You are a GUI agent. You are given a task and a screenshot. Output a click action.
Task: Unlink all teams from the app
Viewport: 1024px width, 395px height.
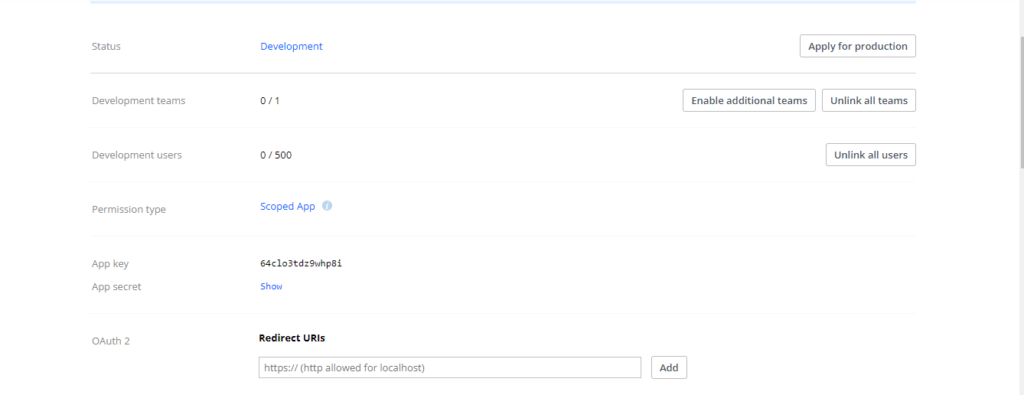click(x=869, y=101)
